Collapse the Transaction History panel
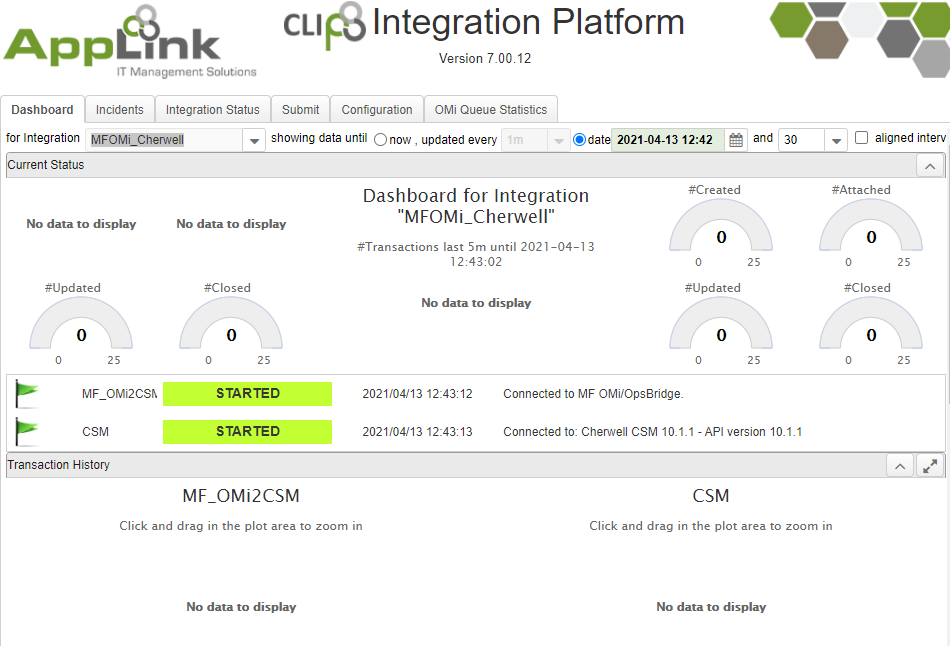The height and width of the screenshot is (646, 950). [x=900, y=466]
